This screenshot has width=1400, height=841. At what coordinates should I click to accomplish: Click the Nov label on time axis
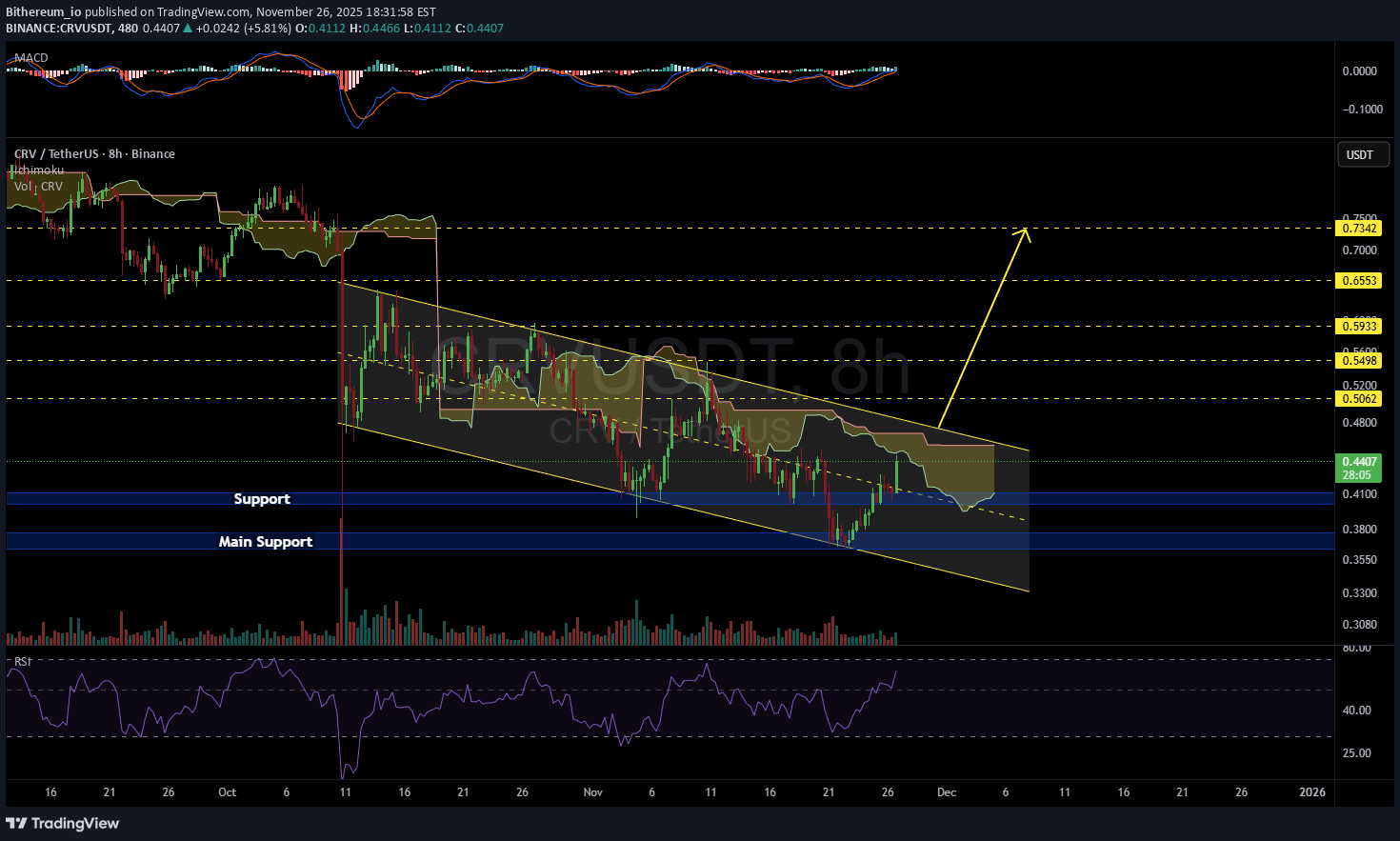593,792
